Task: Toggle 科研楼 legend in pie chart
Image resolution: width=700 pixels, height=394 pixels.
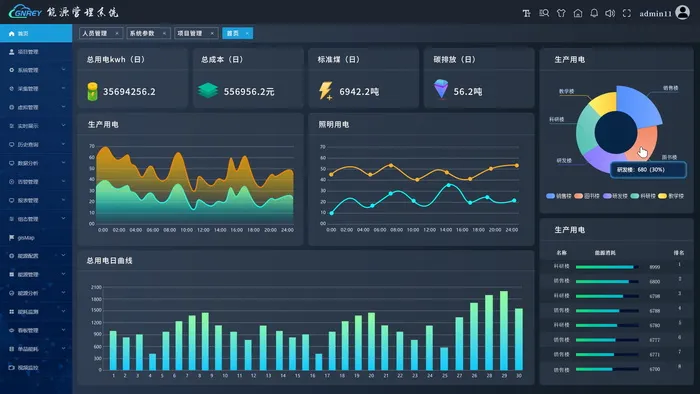Action: (x=643, y=196)
